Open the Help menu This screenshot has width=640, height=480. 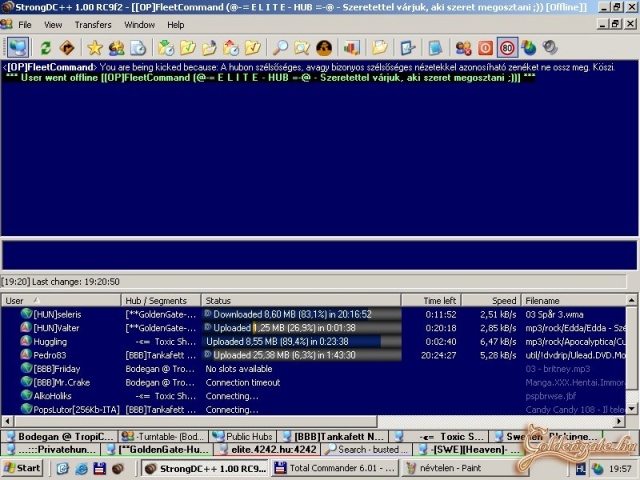[x=176, y=24]
